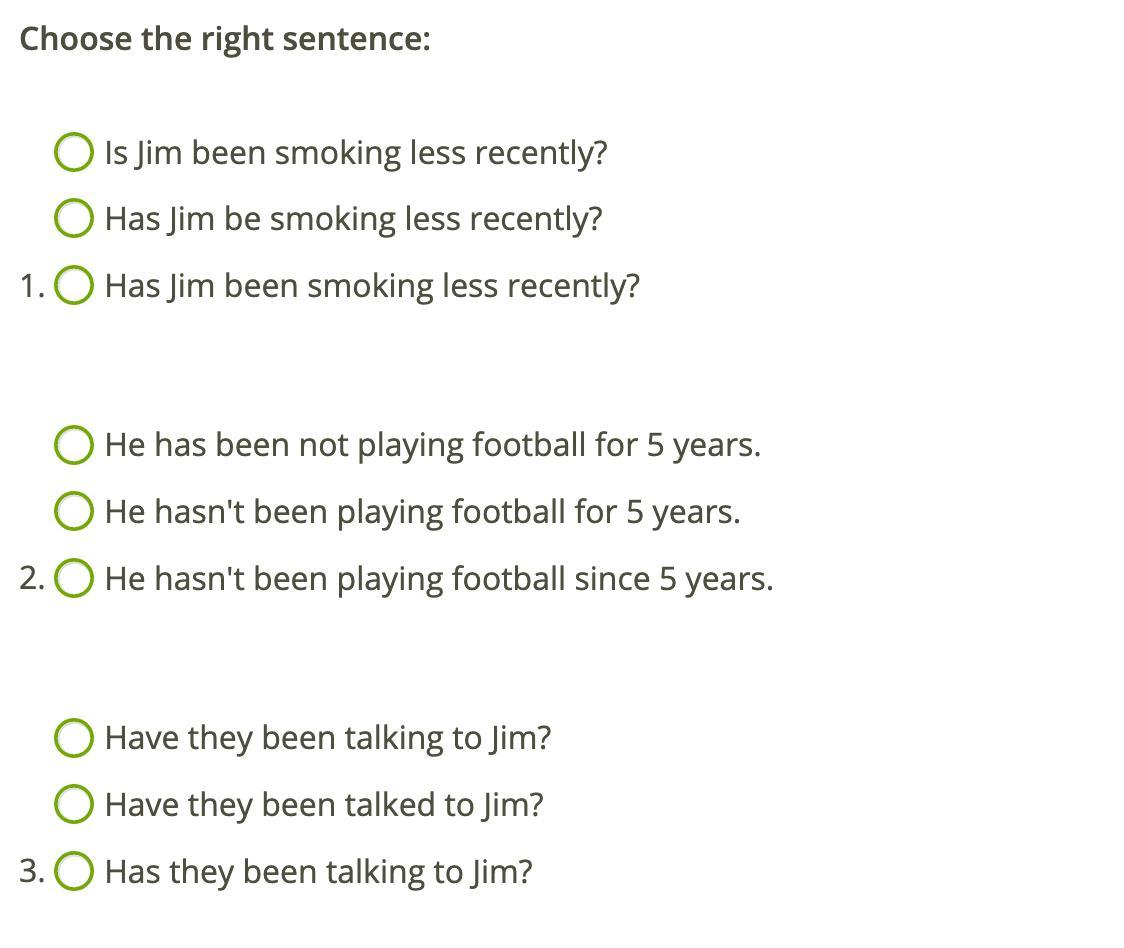This screenshot has width=1124, height=948.
Task: Select radio "Have they been talked to Jim?"
Action: [74, 804]
